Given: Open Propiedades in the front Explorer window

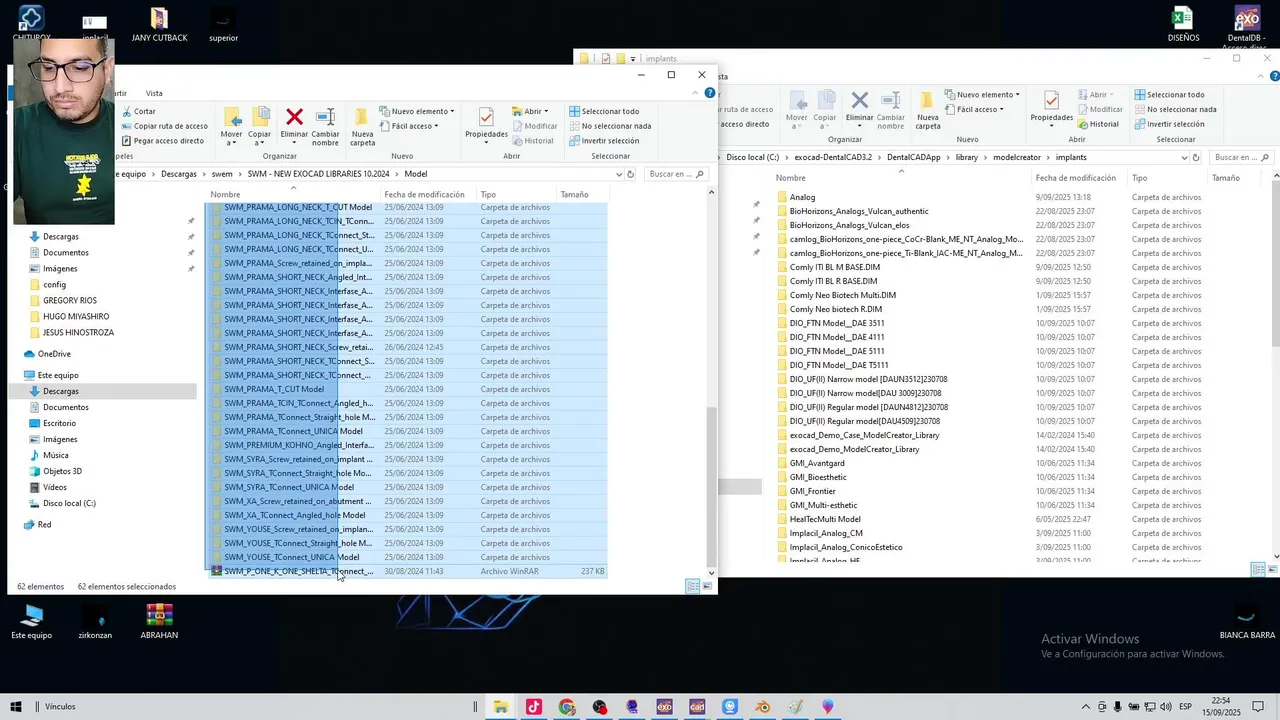Looking at the screenshot, I should click(x=486, y=123).
